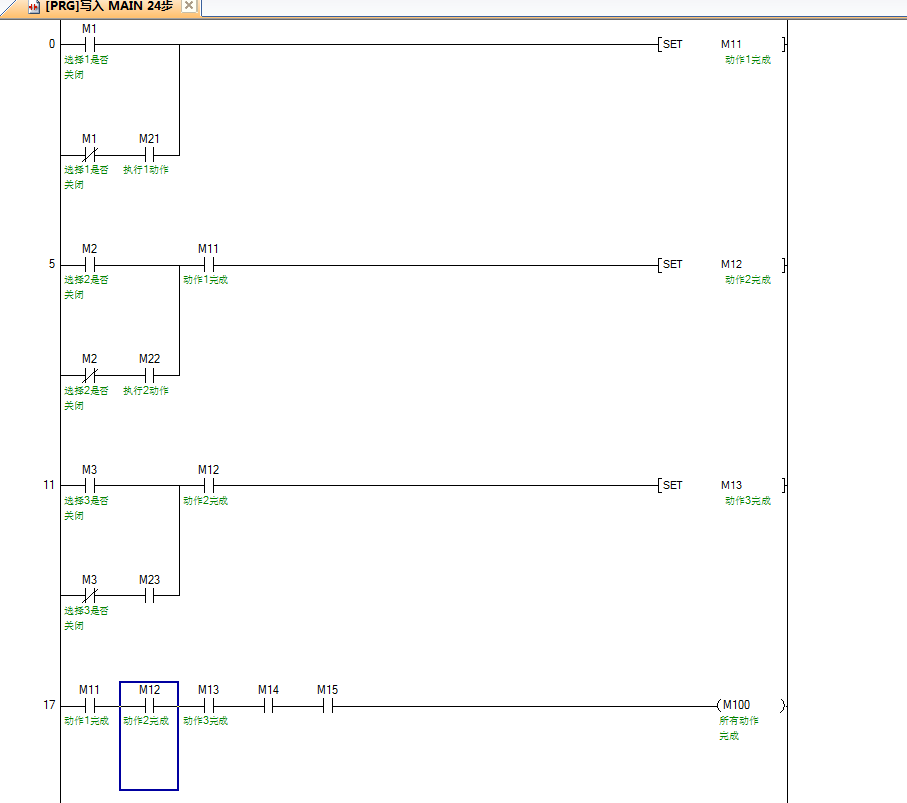Click the M11 contact in rung 5
Viewport: 907px width, 803px height.
[x=208, y=265]
